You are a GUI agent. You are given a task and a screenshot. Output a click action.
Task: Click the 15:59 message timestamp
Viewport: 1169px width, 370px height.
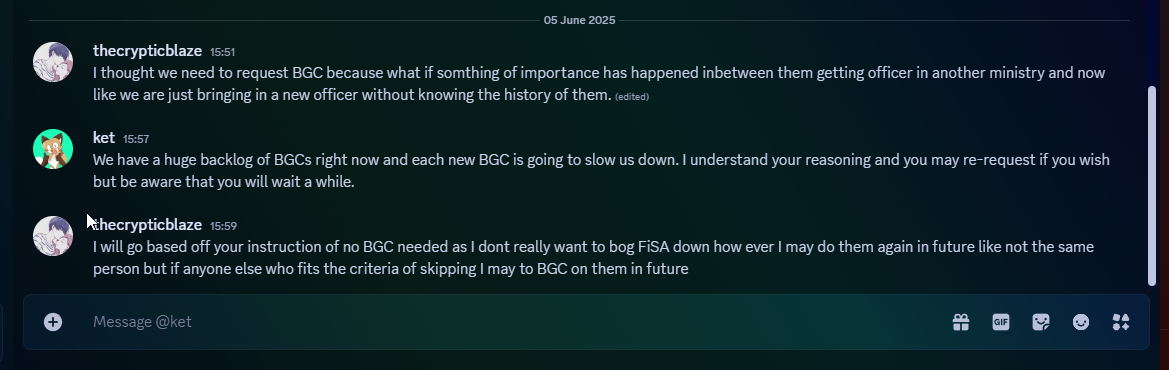223,226
